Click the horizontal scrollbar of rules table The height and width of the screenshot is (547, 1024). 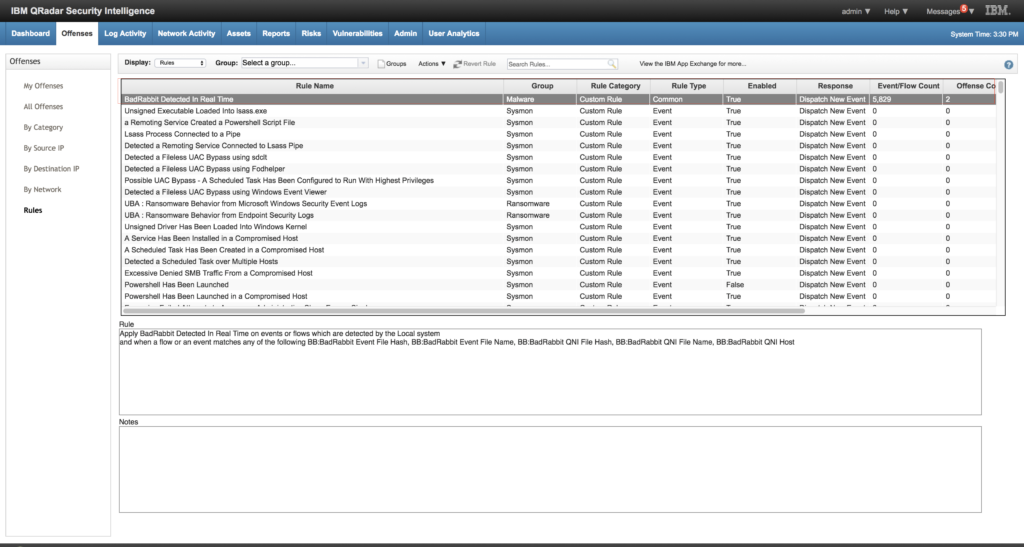click(464, 311)
